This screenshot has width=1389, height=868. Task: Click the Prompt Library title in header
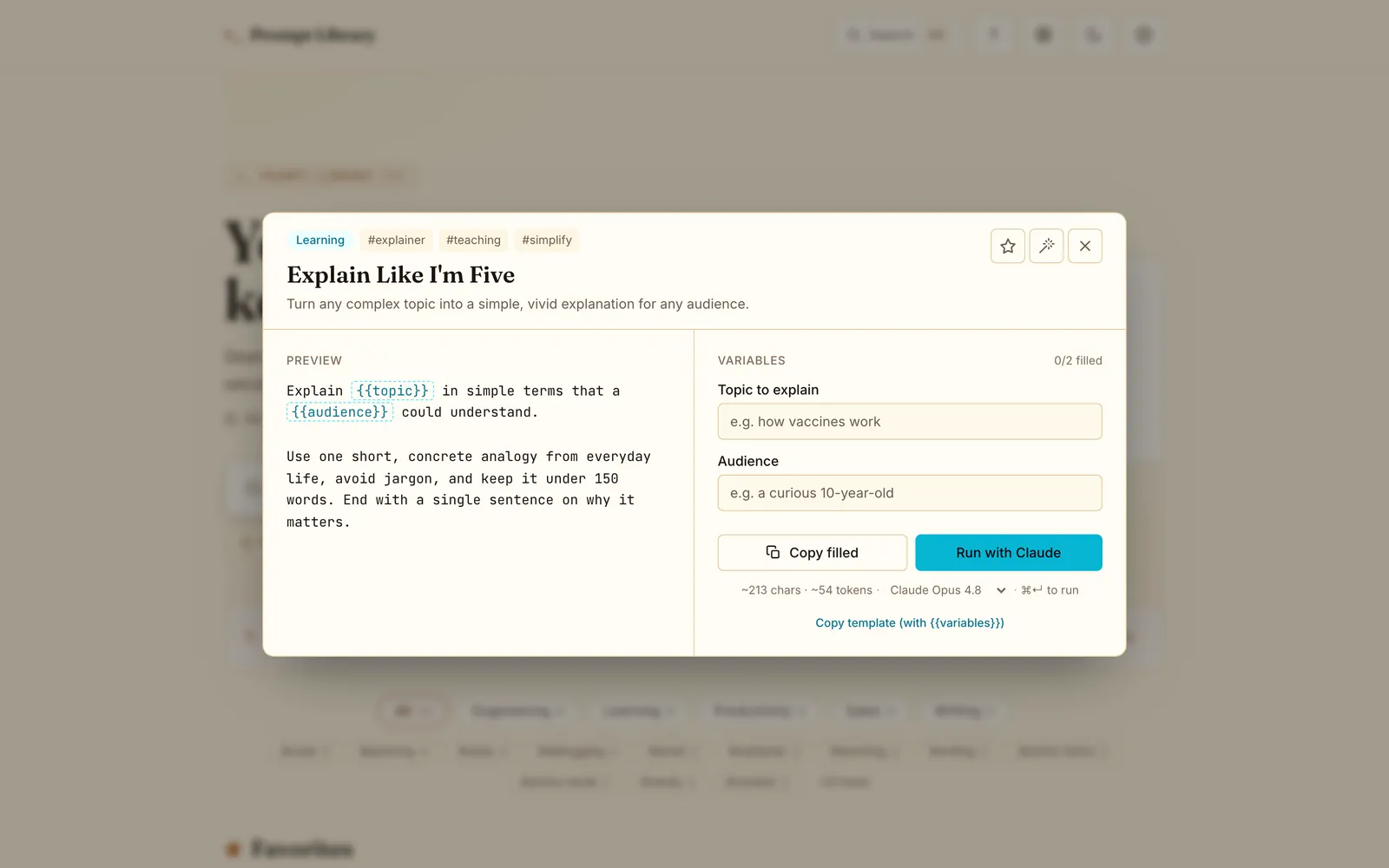[x=313, y=35]
